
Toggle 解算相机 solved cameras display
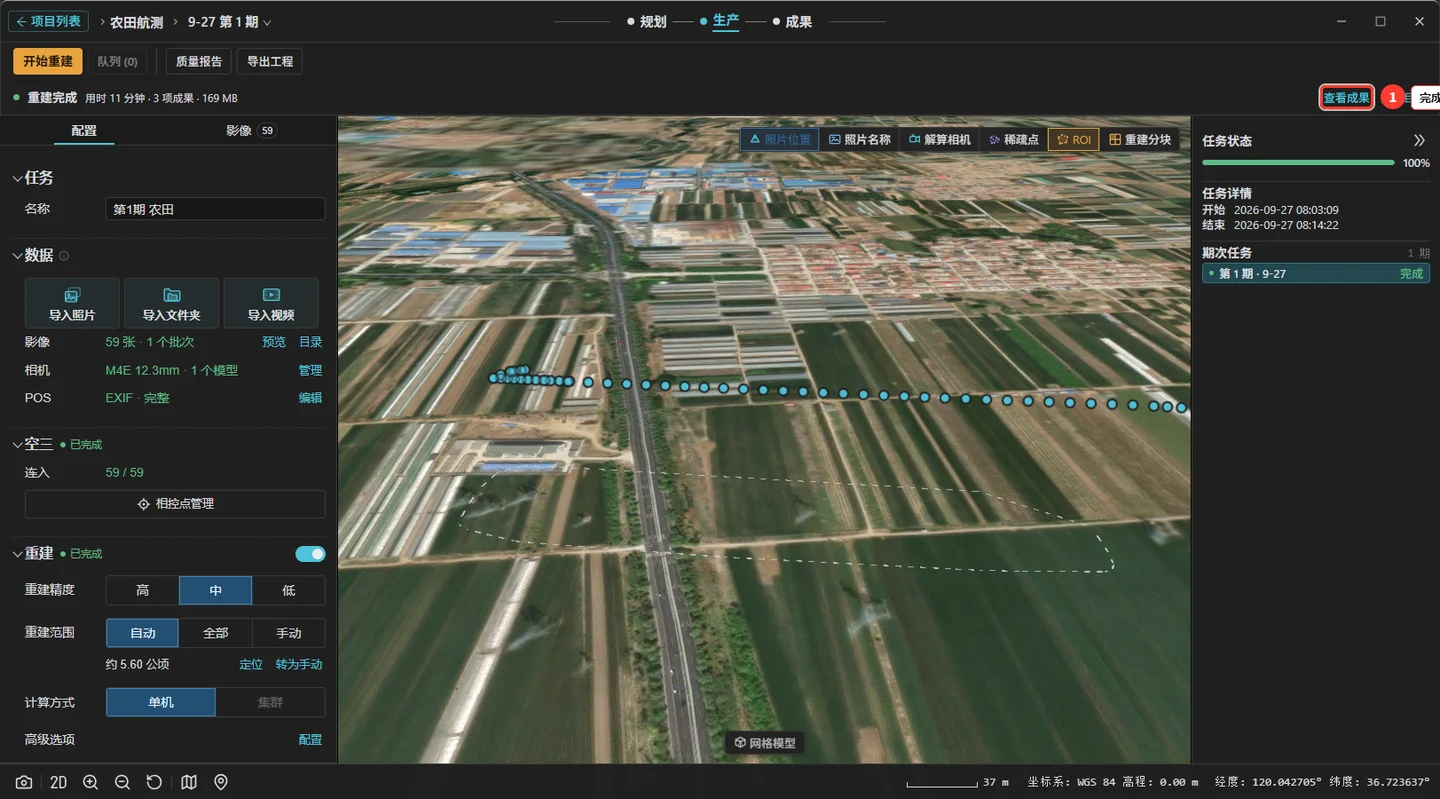[939, 140]
